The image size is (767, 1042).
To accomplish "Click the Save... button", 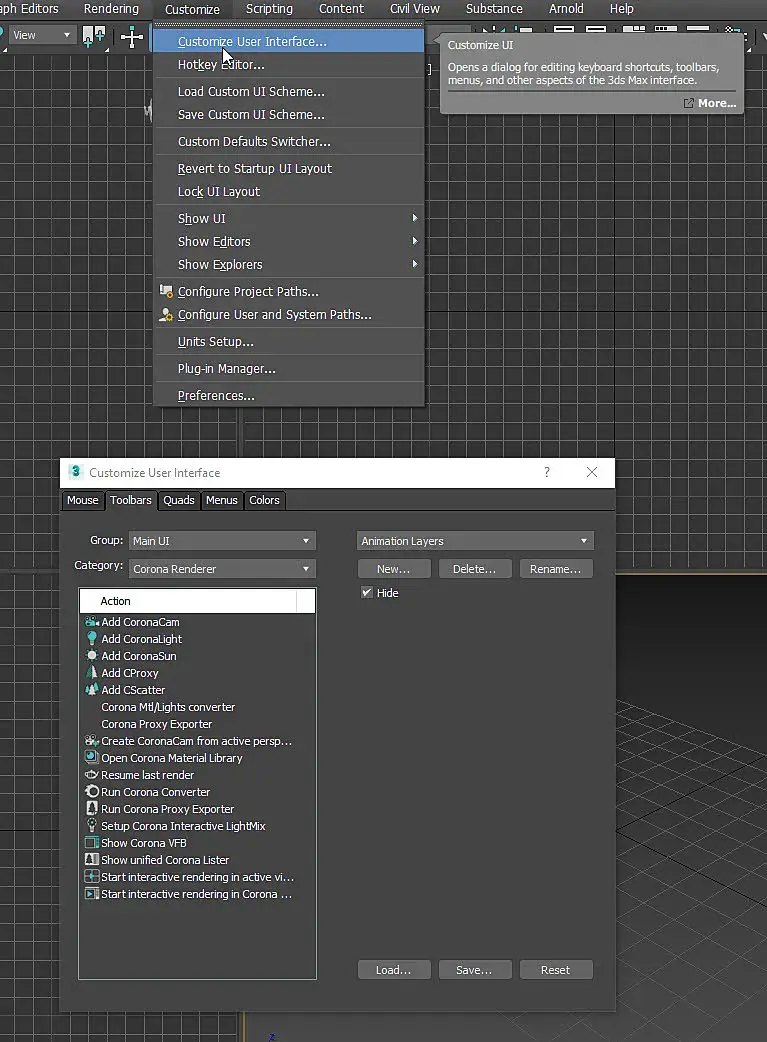I will [475, 970].
